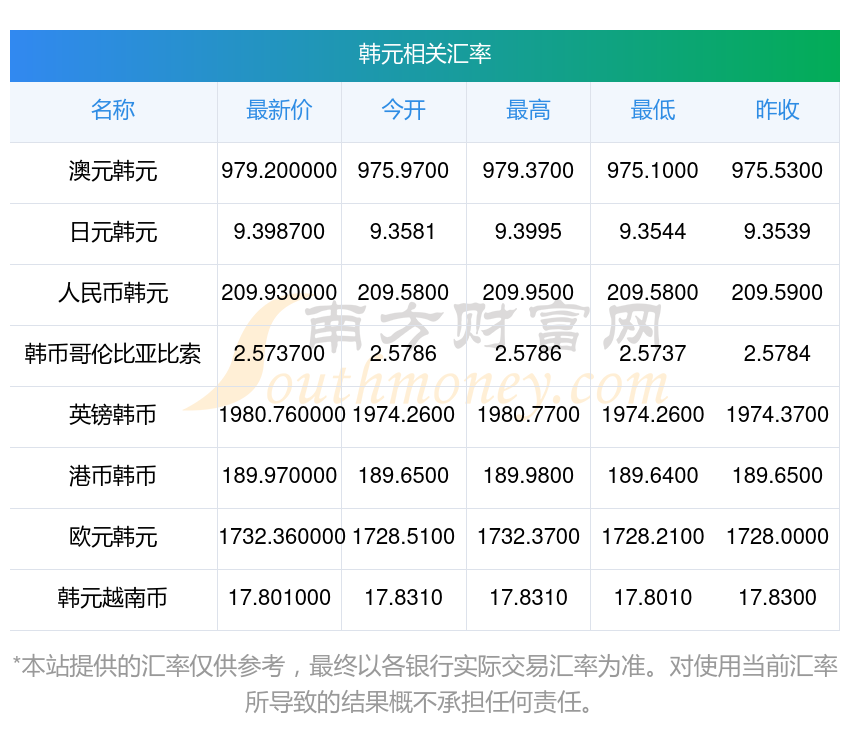
Task: Select the latest price 2.573700
Action: click(x=279, y=354)
